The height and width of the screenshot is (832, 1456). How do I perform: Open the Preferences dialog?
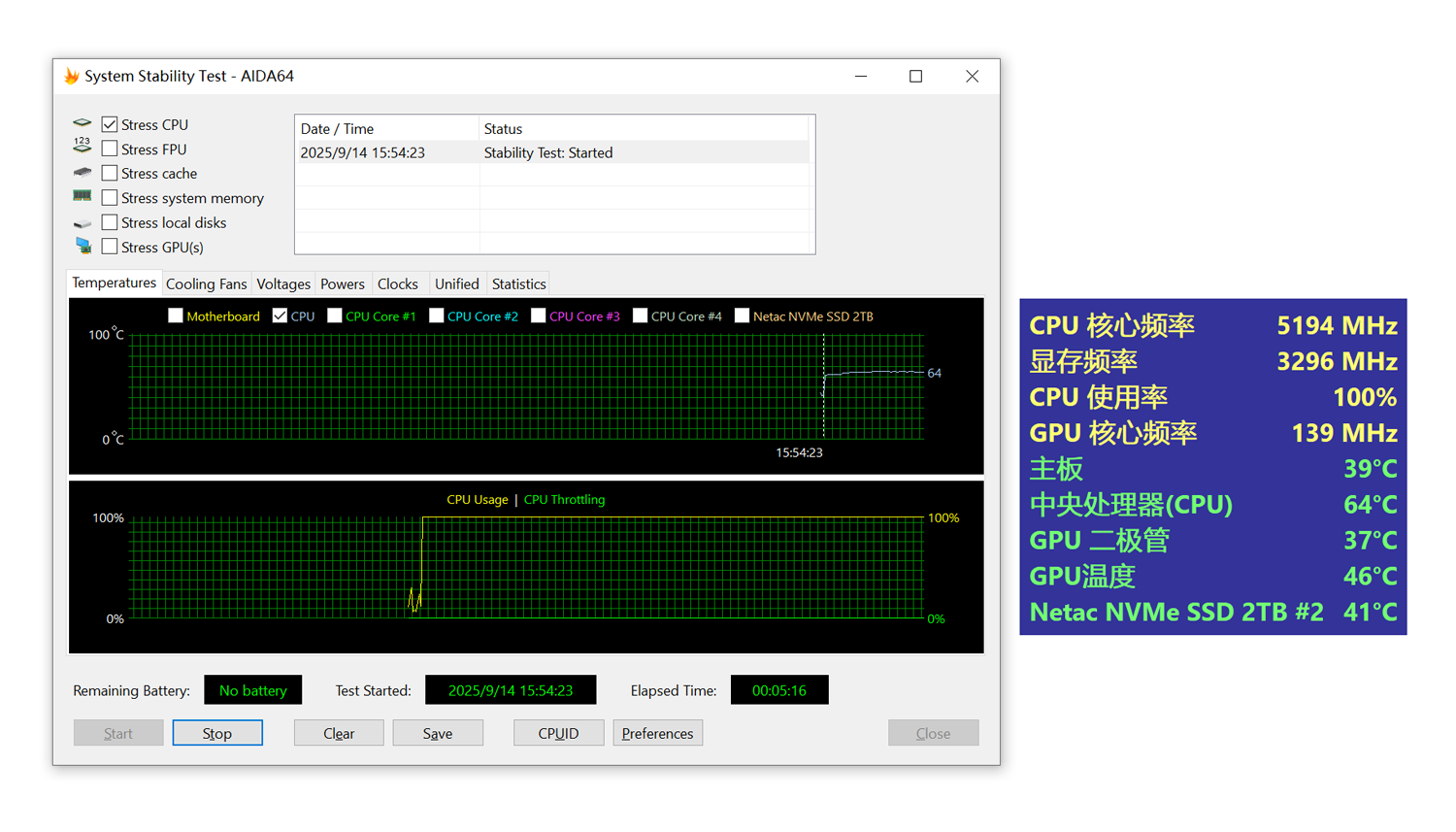tap(657, 733)
